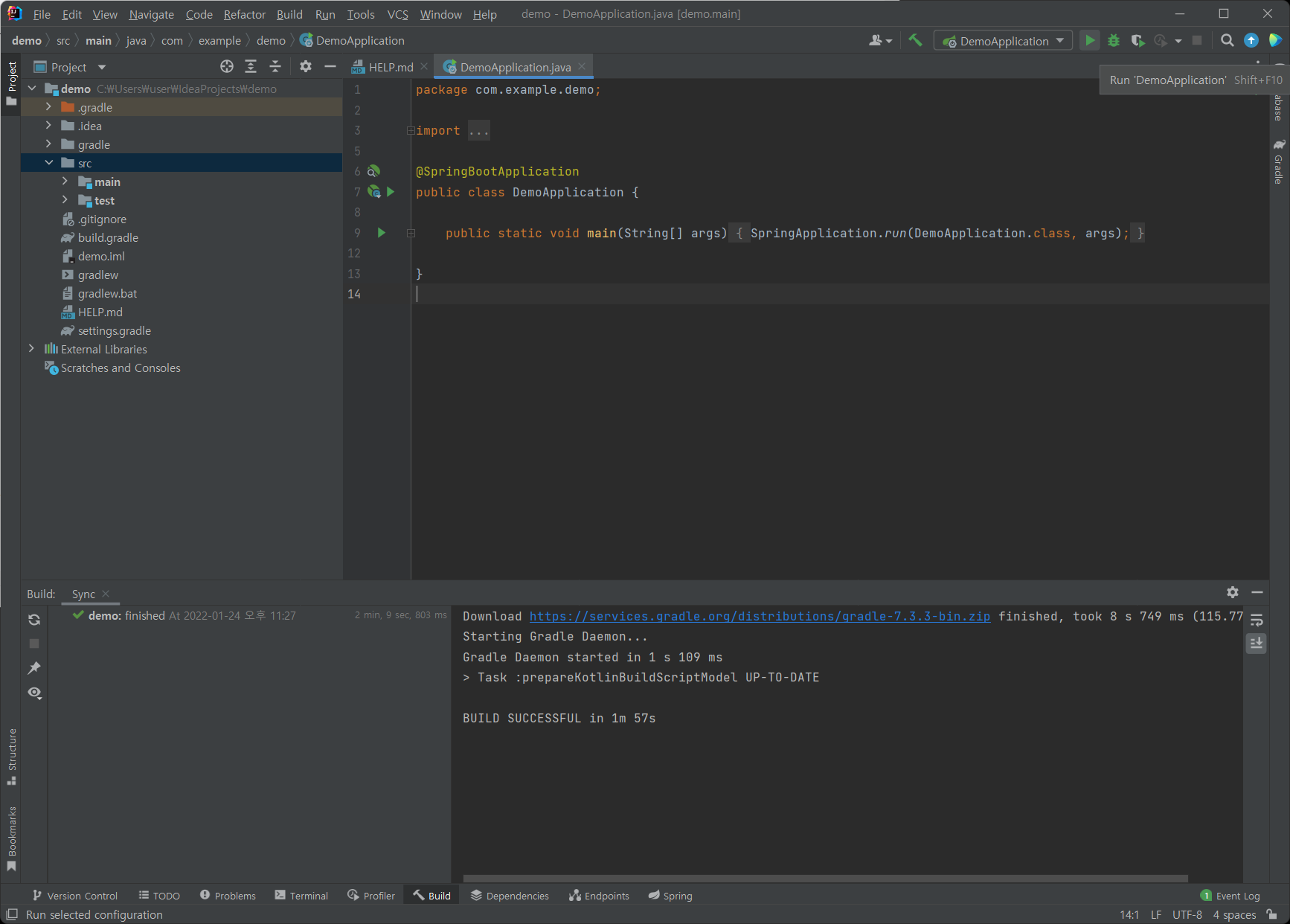This screenshot has height=924, width=1290.
Task: Open the Spring tool window
Action: tap(670, 896)
